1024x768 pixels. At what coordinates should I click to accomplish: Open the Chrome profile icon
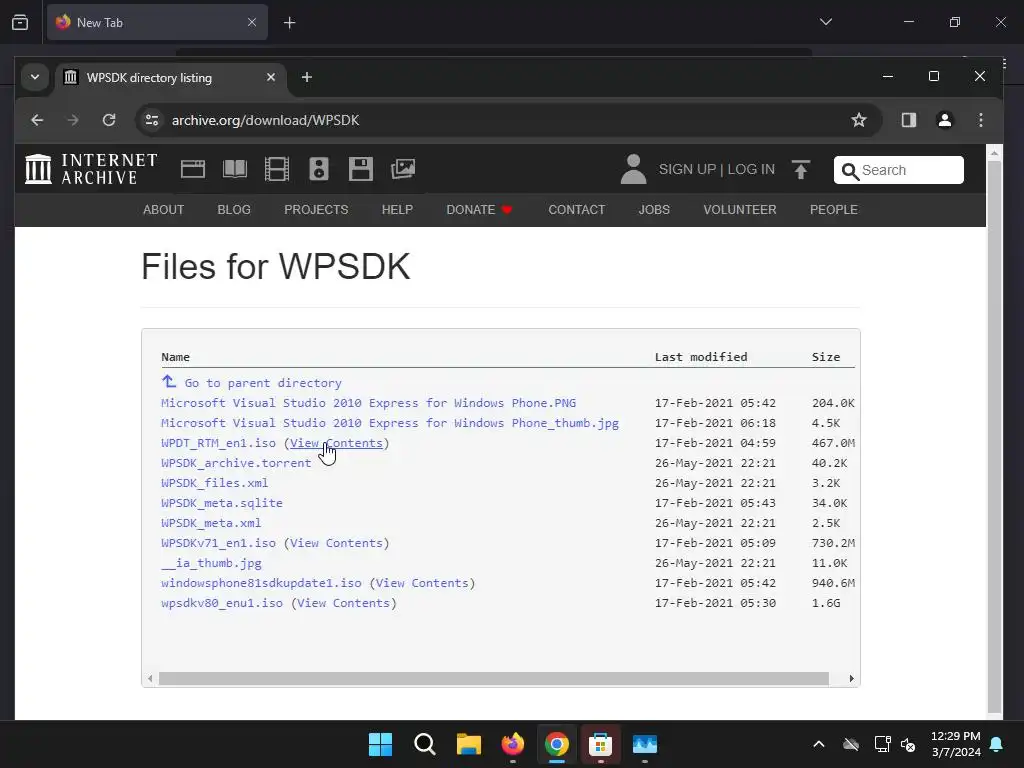(x=944, y=120)
